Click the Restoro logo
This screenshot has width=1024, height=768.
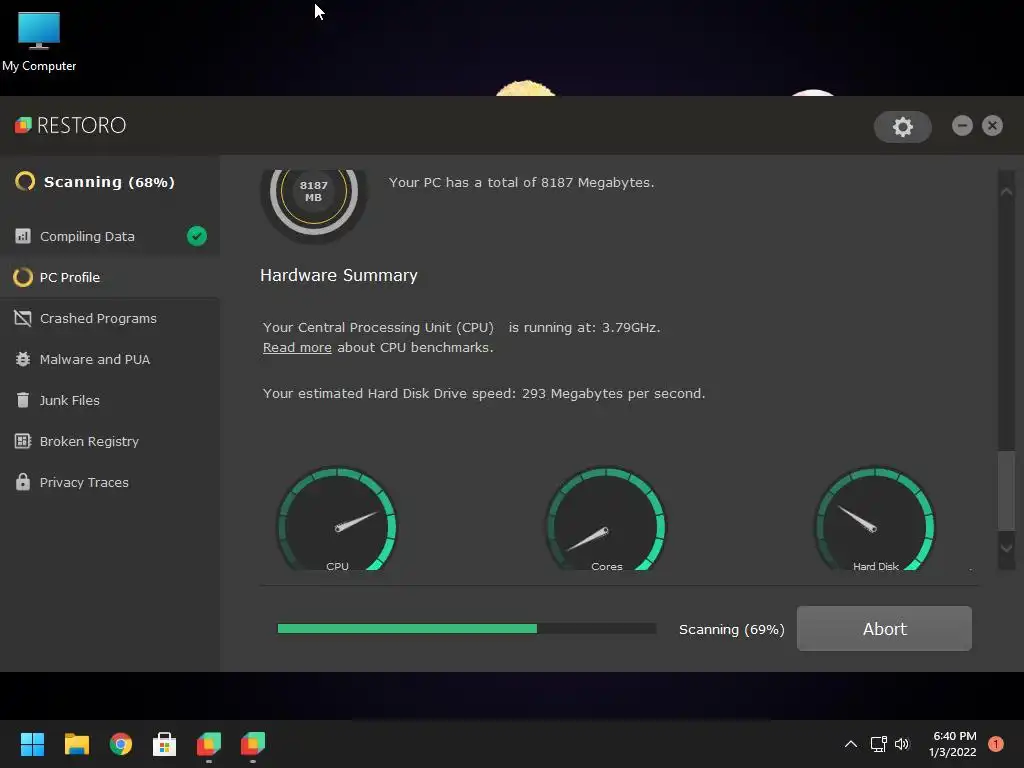point(71,125)
